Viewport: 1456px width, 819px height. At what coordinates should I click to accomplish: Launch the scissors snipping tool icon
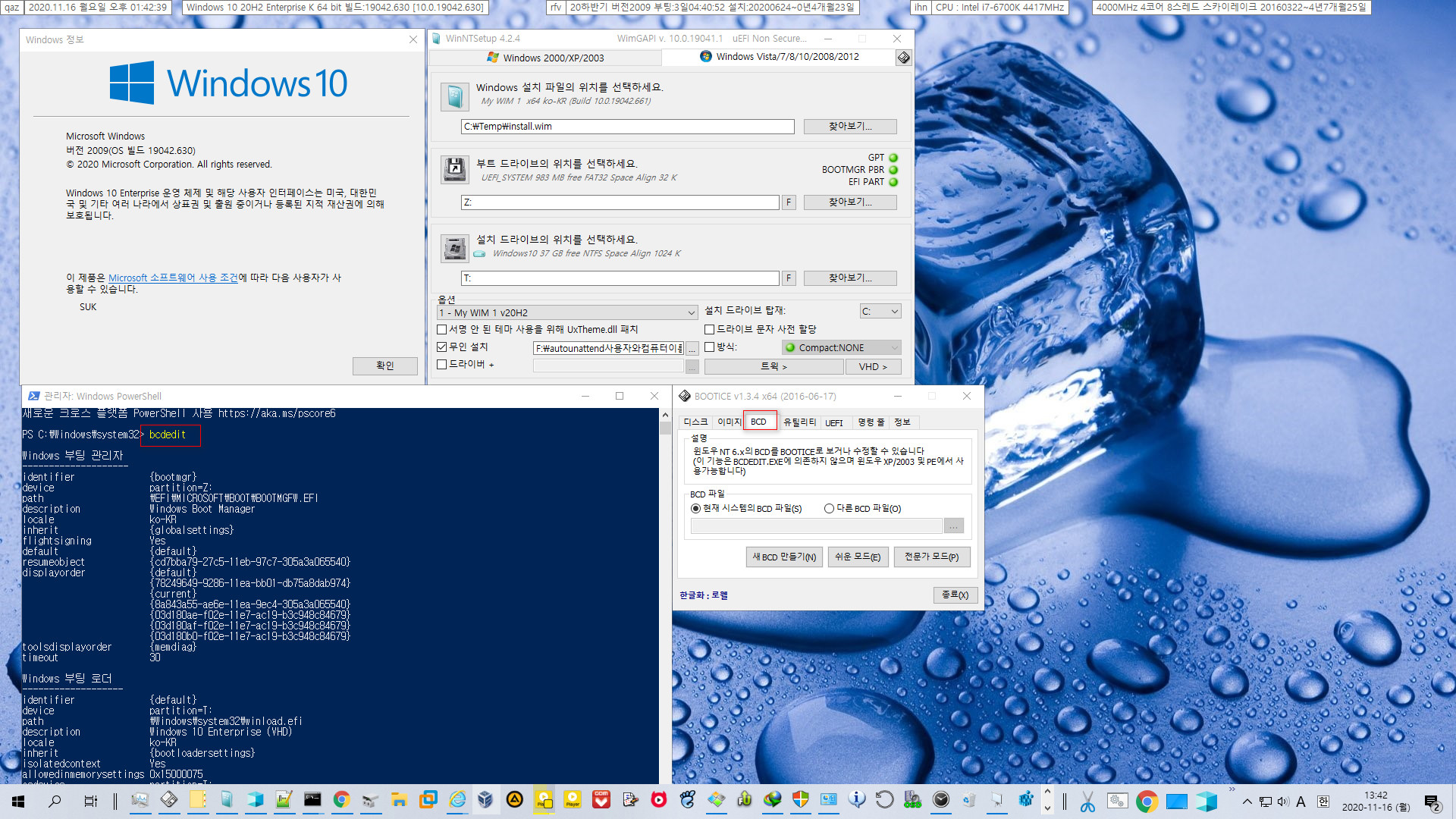[x=1087, y=801]
